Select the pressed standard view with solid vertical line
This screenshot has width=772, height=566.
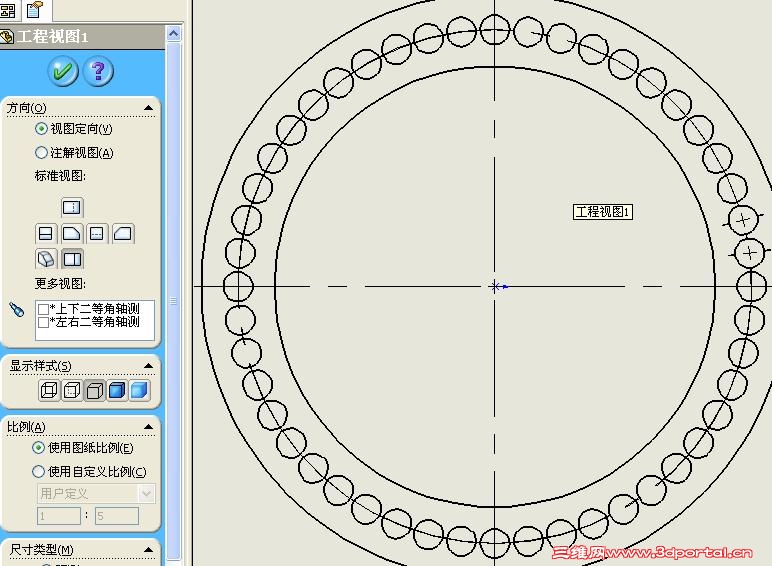72,259
